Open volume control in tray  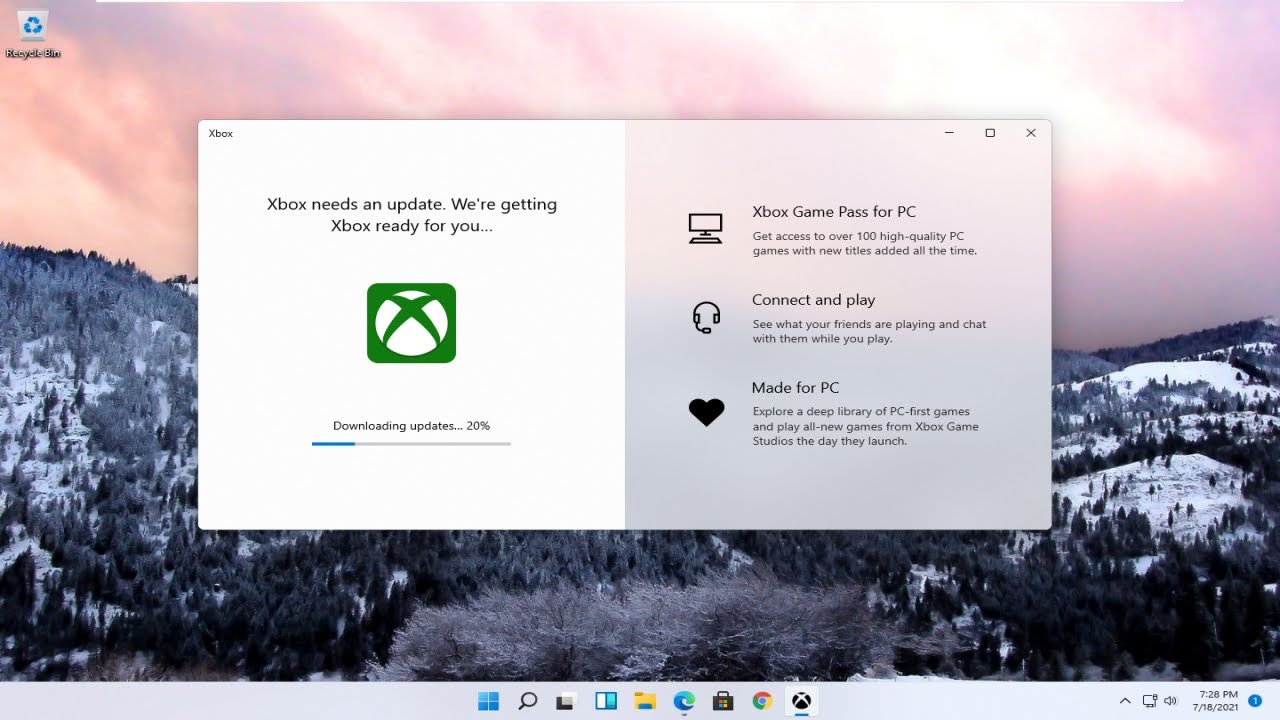1171,701
